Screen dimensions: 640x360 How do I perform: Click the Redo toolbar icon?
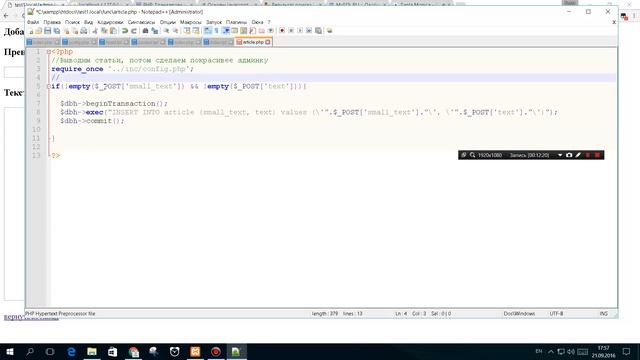pyautogui.click(x=133, y=31)
